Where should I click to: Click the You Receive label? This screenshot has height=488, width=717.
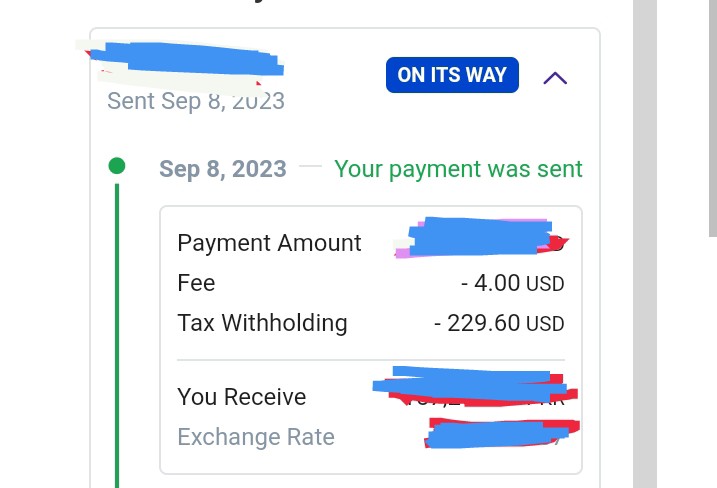[x=241, y=397]
